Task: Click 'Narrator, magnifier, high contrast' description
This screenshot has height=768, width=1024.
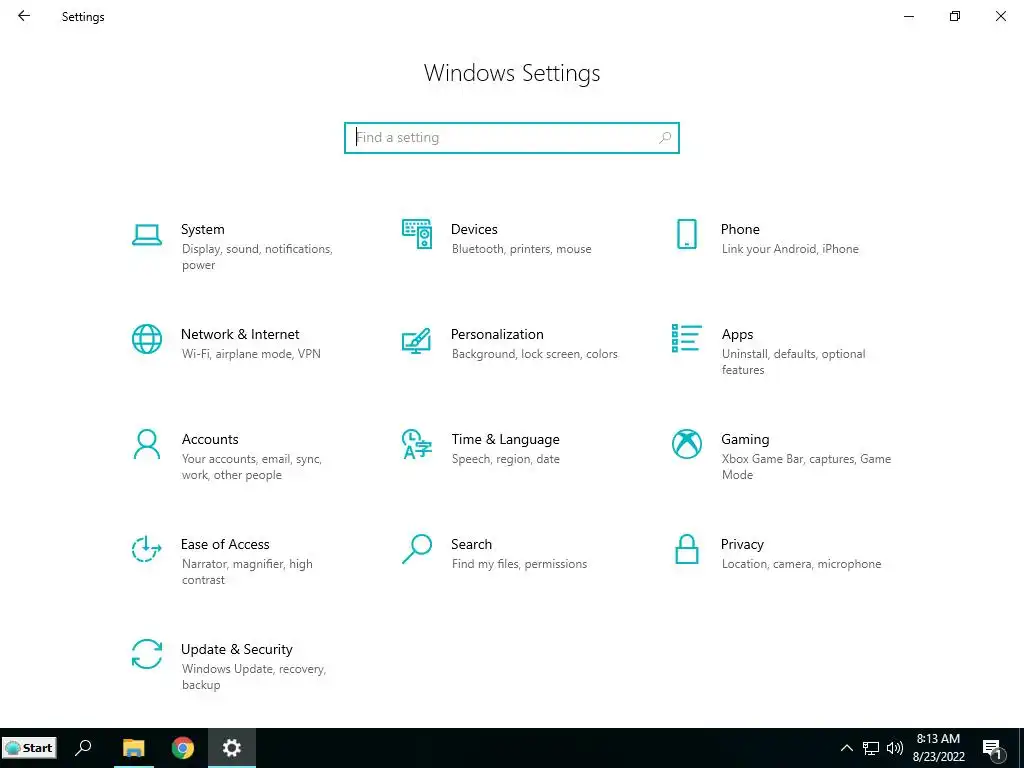Action: (x=247, y=571)
